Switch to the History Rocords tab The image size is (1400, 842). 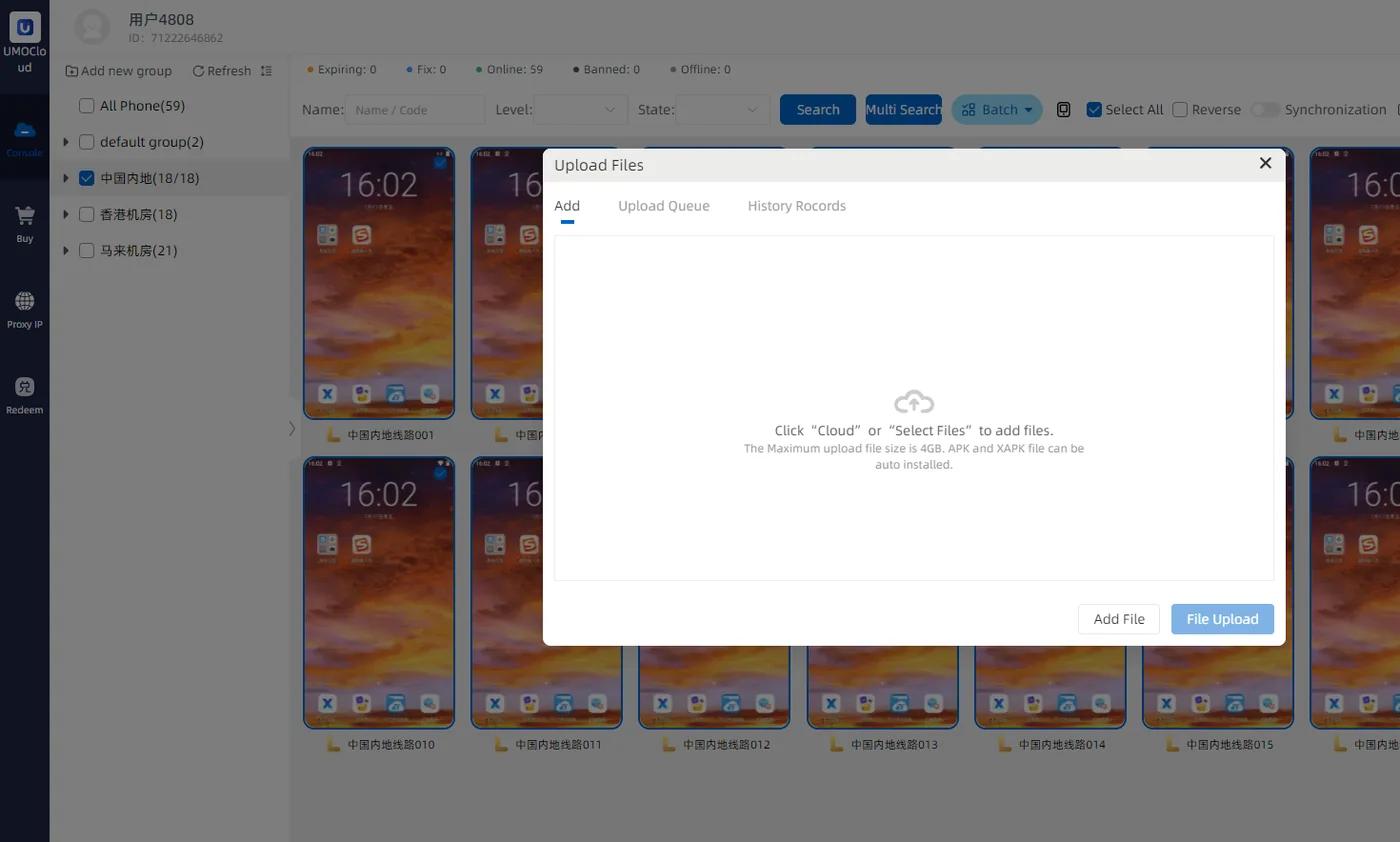797,206
